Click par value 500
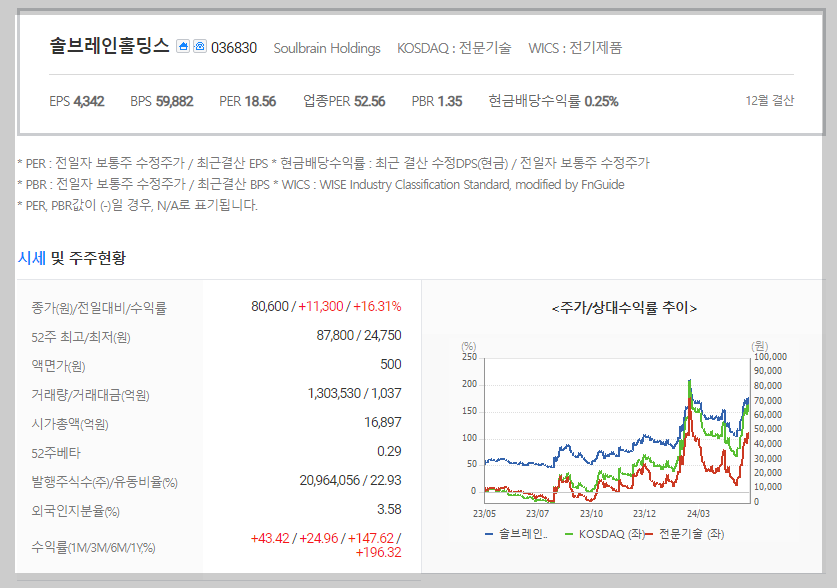This screenshot has width=837, height=588. (x=391, y=364)
